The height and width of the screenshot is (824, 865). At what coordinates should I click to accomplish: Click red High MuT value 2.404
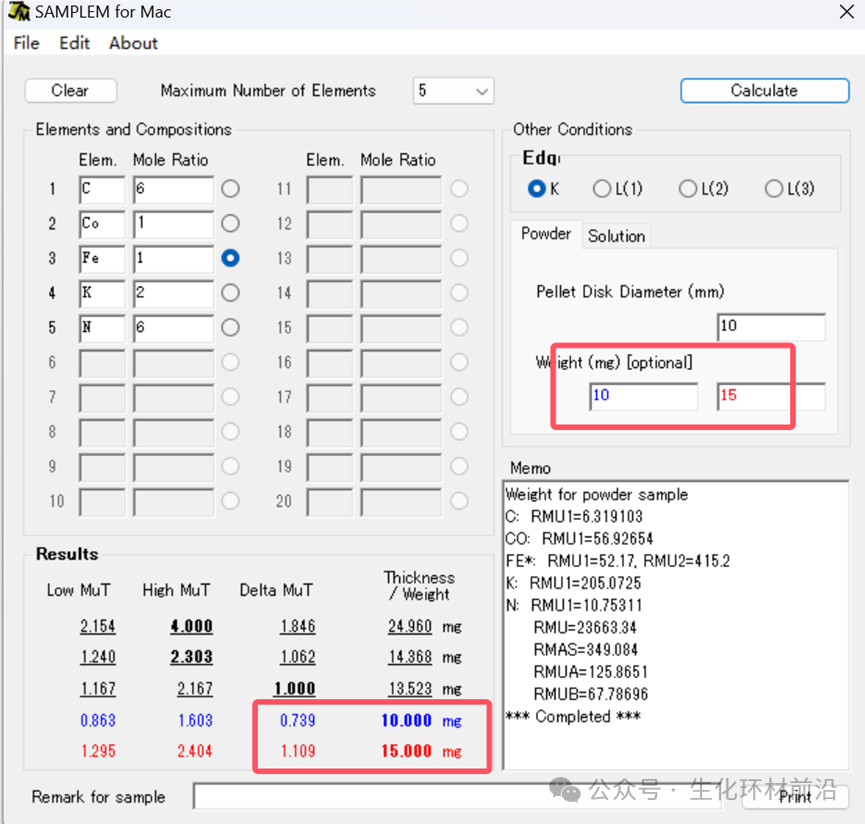click(195, 751)
